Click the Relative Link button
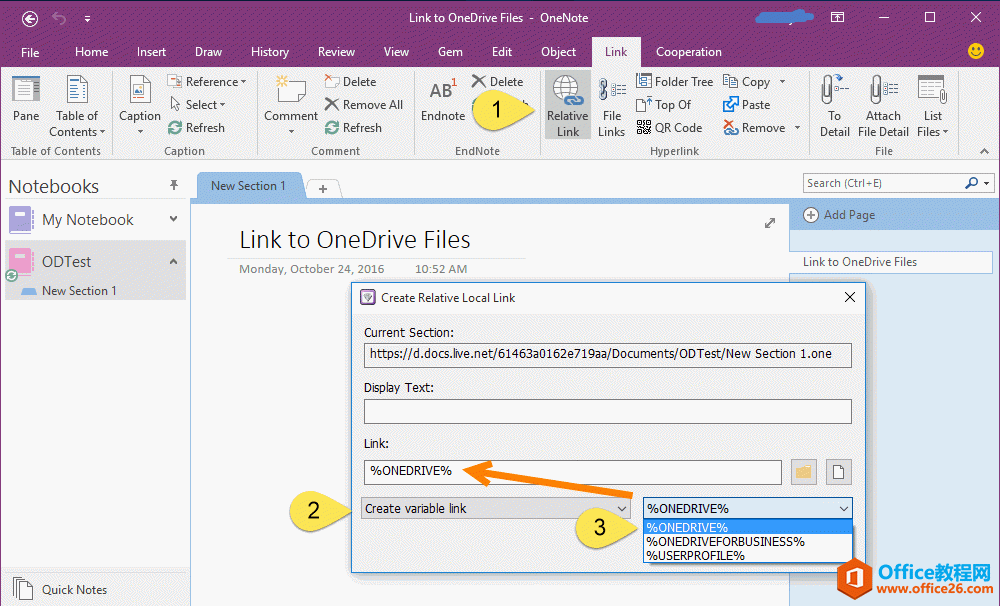The width and height of the screenshot is (1000, 606). click(x=568, y=105)
